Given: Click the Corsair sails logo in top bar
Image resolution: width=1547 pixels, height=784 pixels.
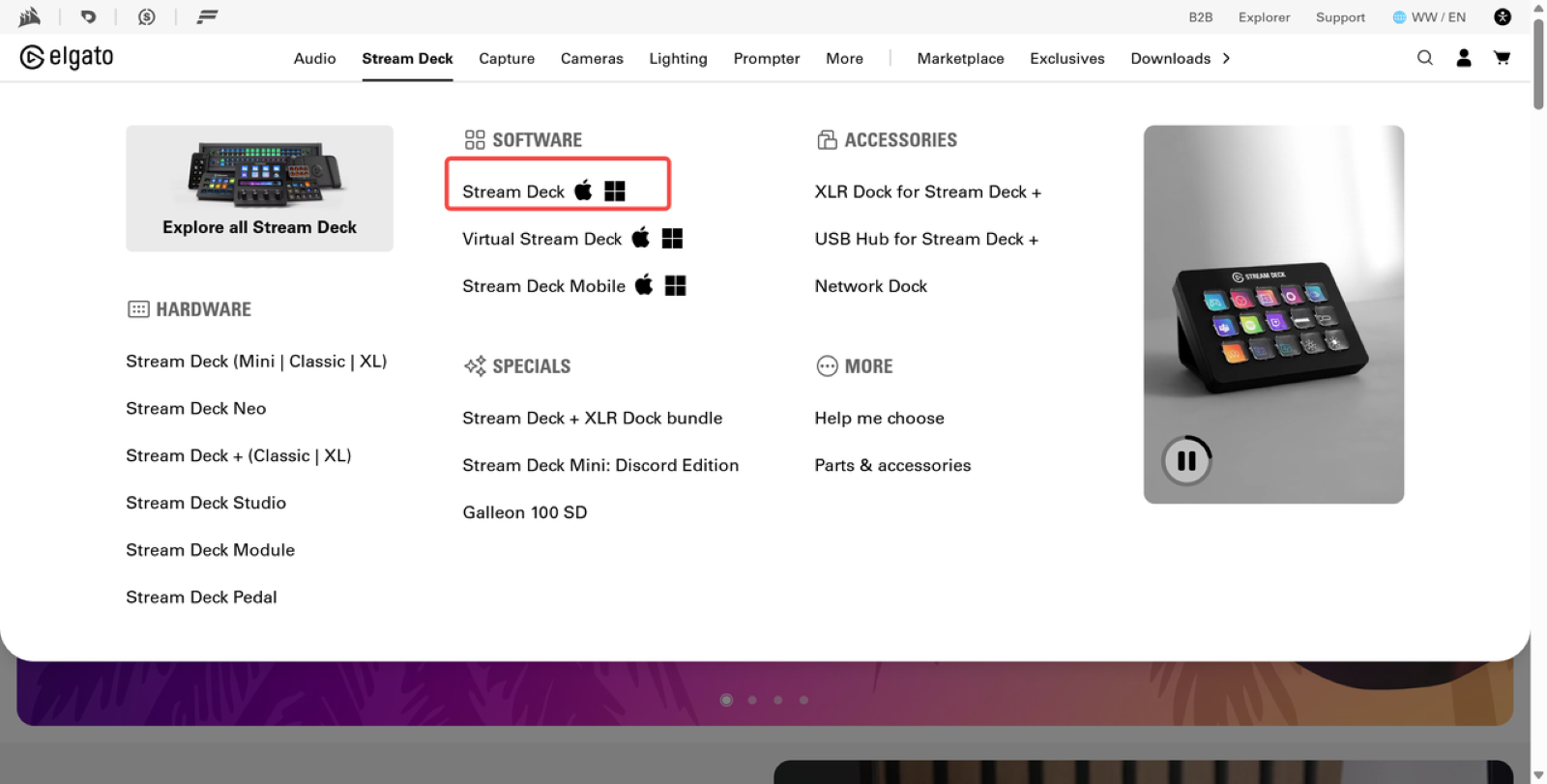Looking at the screenshot, I should click(x=30, y=16).
